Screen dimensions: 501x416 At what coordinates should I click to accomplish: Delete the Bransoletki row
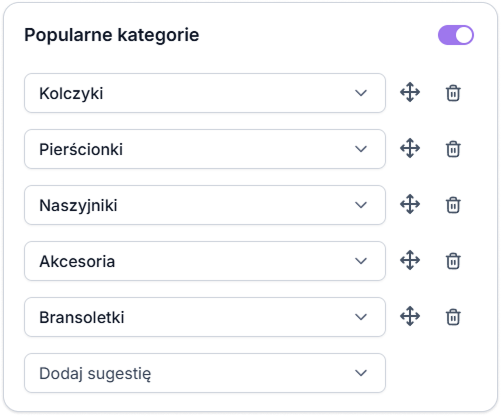[x=453, y=317]
